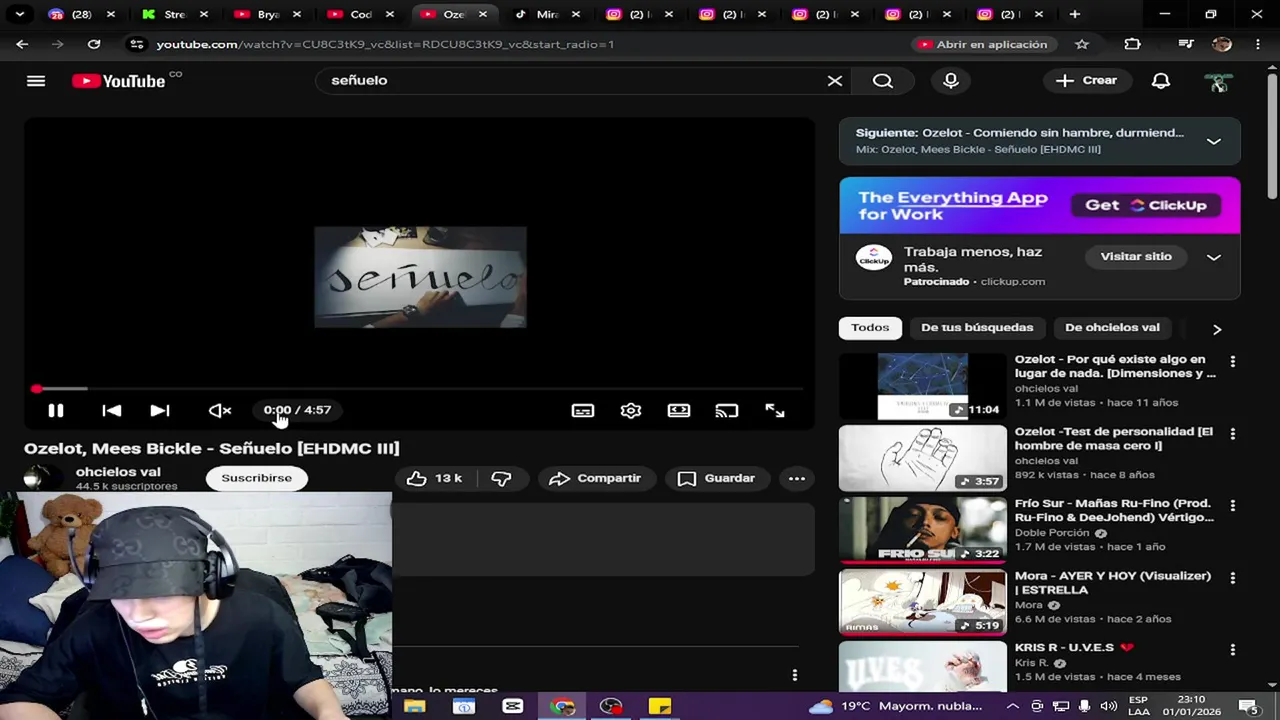Switch to the TikTok Mira tab
The height and width of the screenshot is (720, 1280).
(x=547, y=15)
